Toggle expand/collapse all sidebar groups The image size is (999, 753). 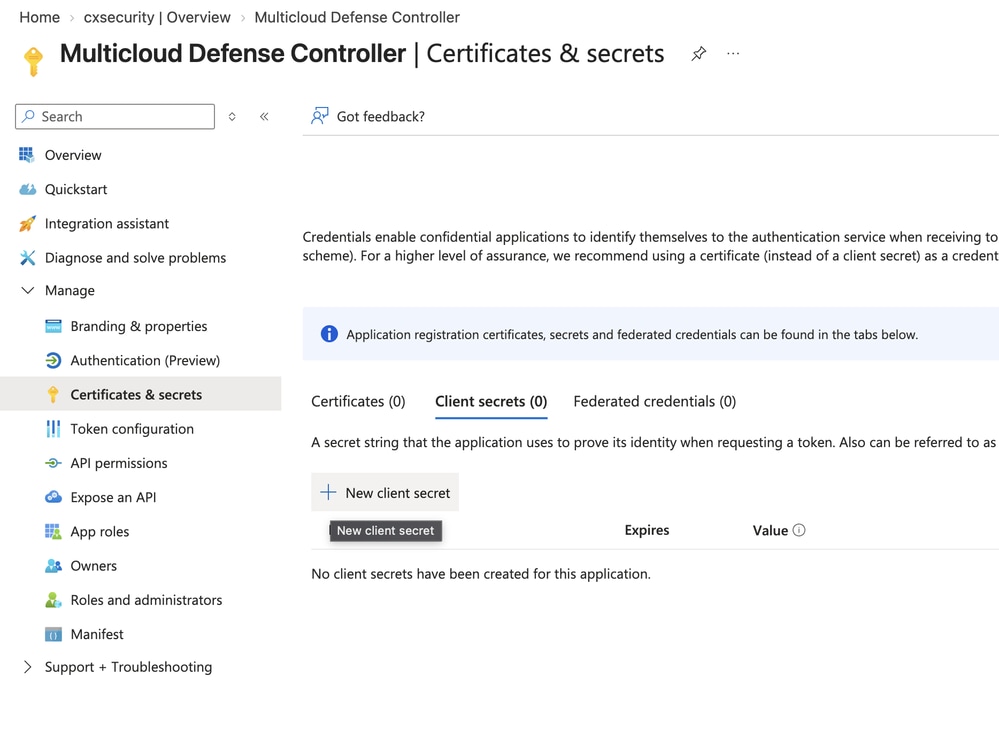tap(233, 117)
